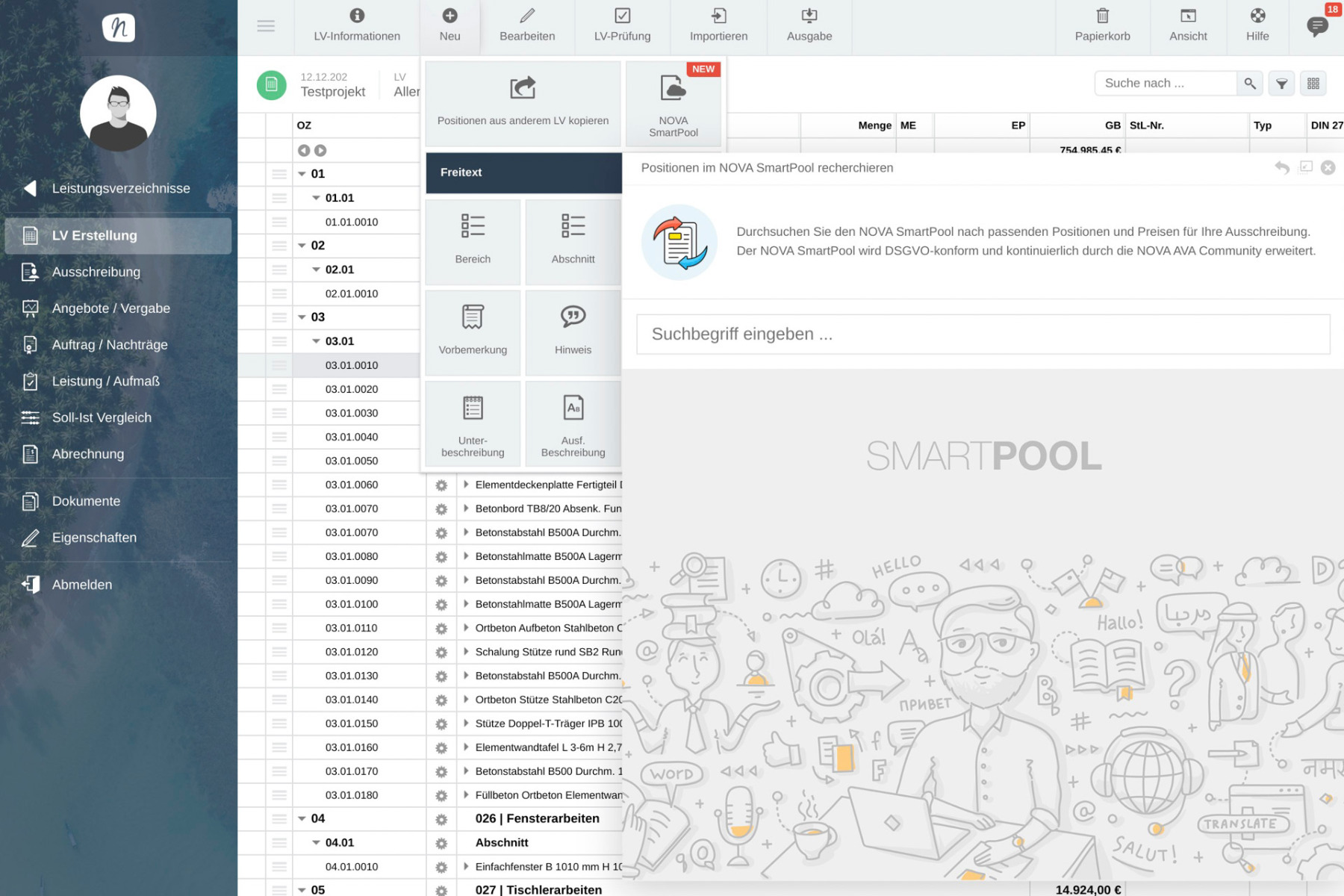Open Angebote / Vergabe from the sidebar
The height and width of the screenshot is (896, 1344).
point(111,308)
